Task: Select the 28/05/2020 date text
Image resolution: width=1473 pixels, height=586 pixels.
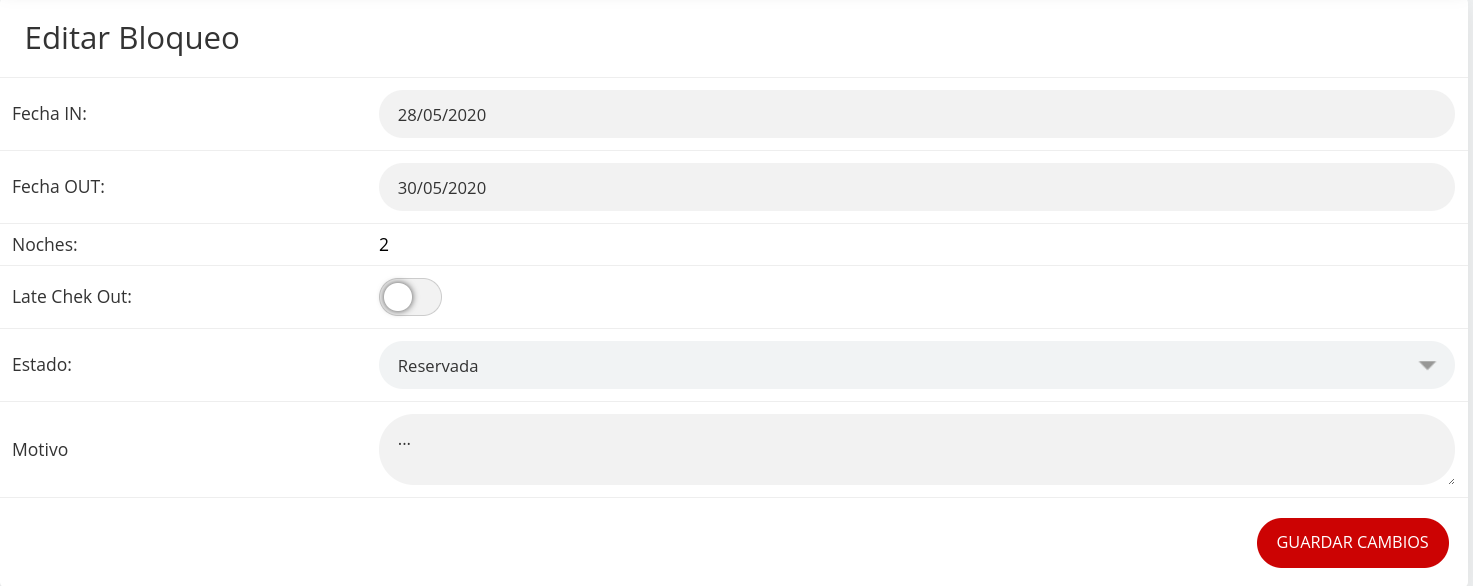Action: [442, 115]
